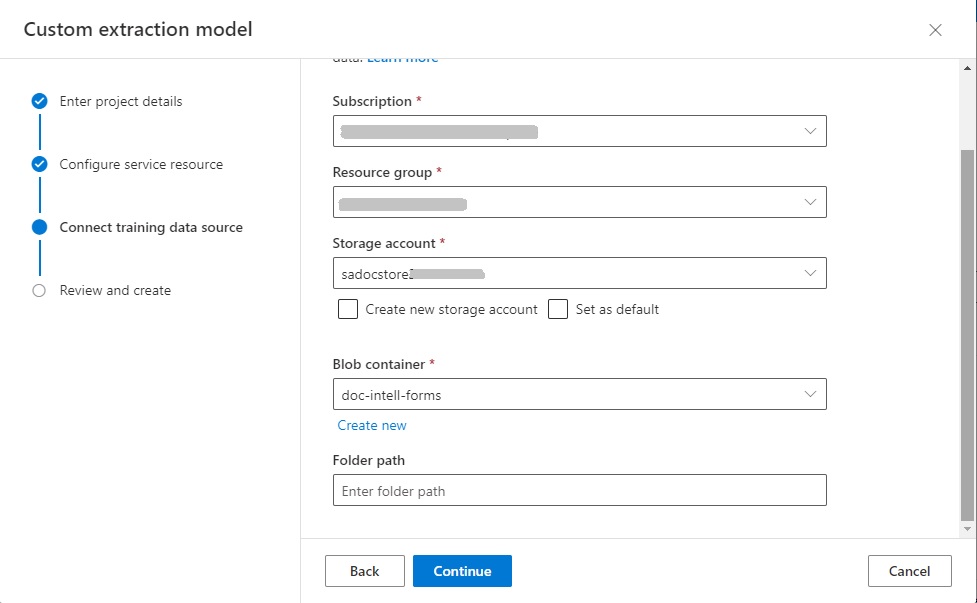
Task: Click the Create new container link
Action: tap(372, 425)
